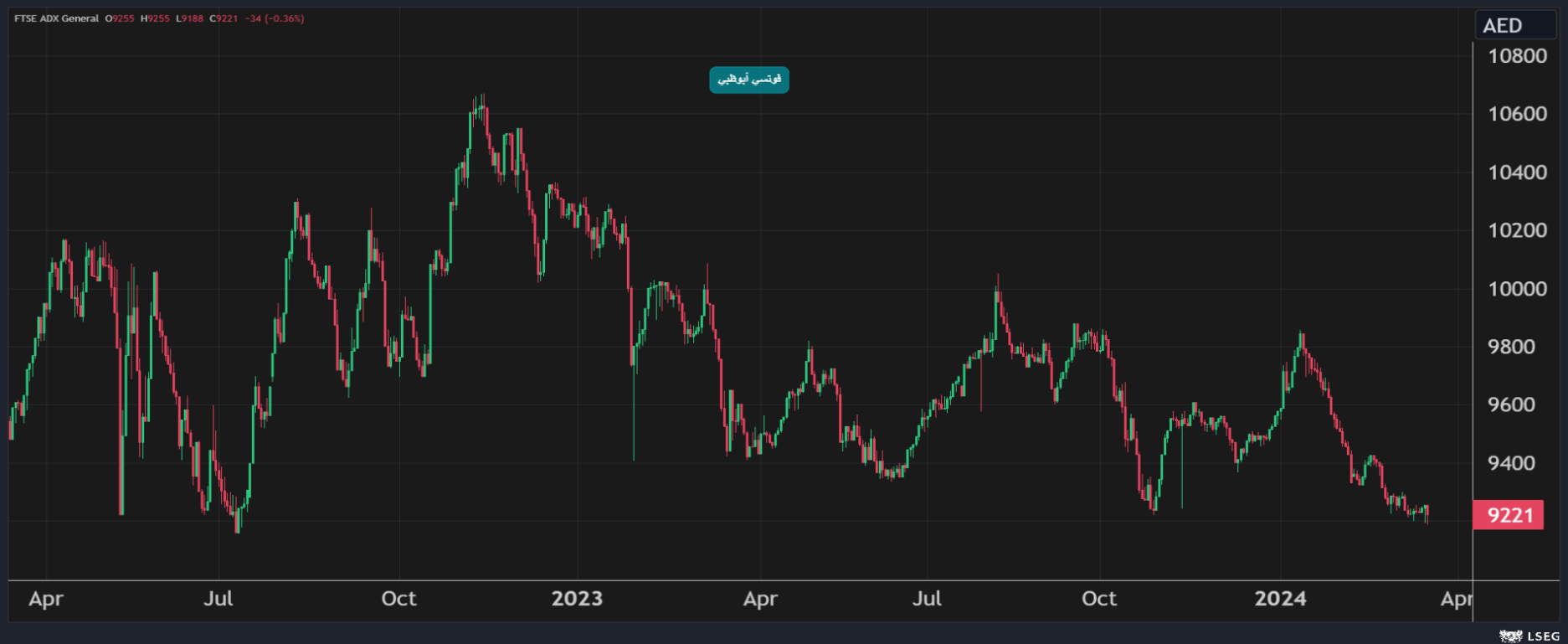Click the FTSE ADX General symbol title

coord(56,18)
